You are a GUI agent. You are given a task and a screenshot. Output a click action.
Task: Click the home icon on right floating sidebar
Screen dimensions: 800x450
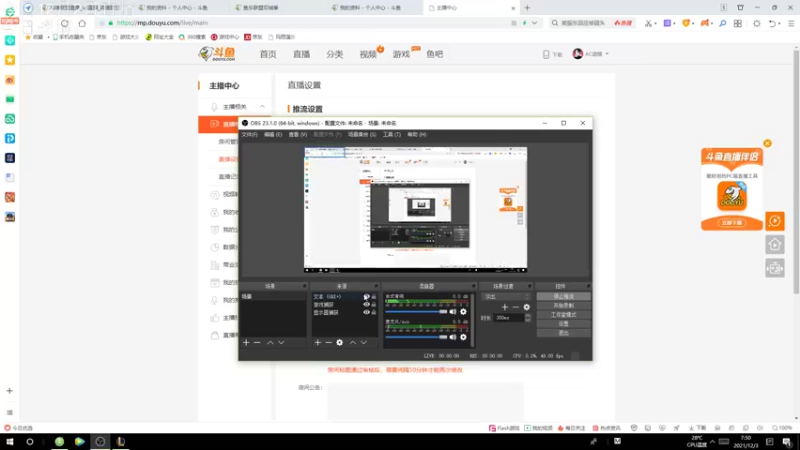pyautogui.click(x=775, y=245)
